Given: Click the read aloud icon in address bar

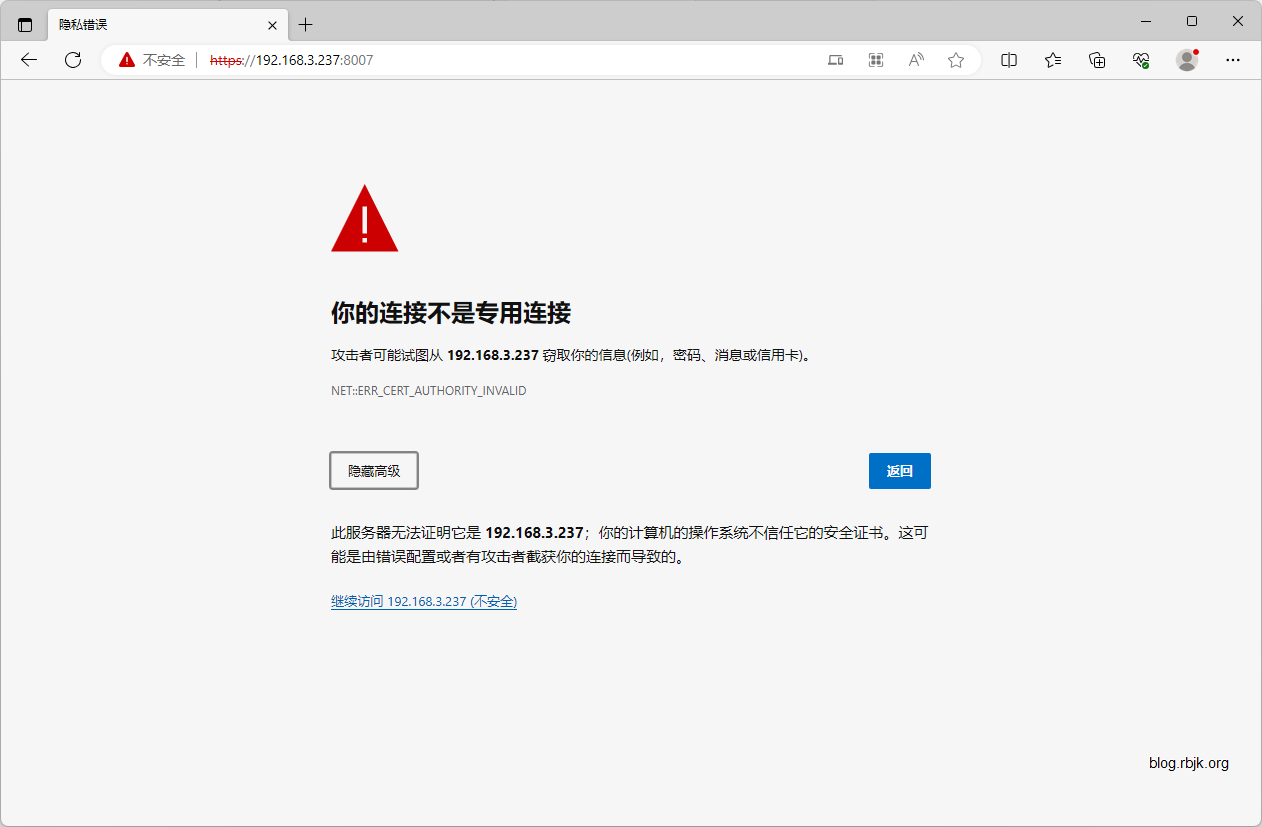Looking at the screenshot, I should pos(915,60).
